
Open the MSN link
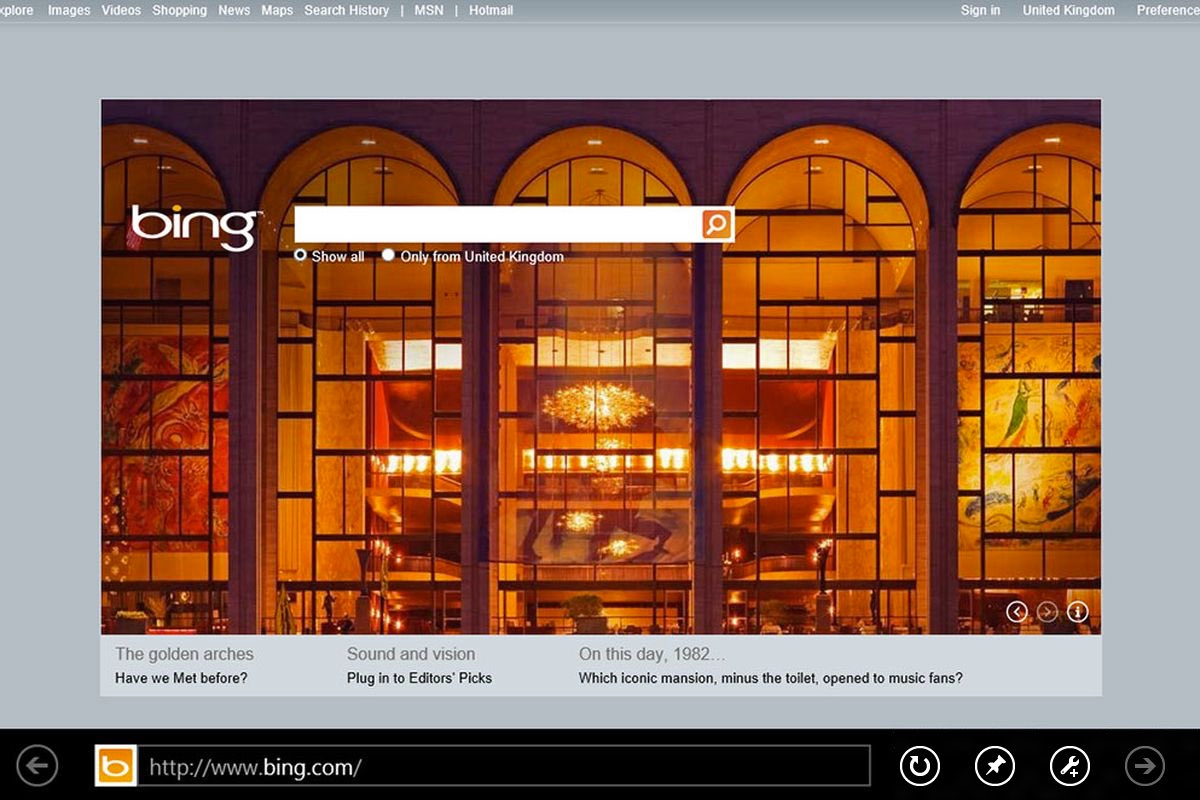click(429, 10)
